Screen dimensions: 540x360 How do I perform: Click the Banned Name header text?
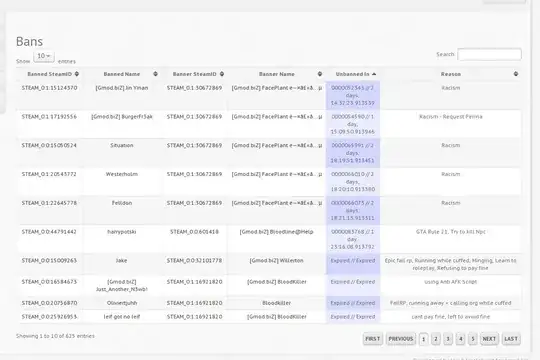click(122, 74)
